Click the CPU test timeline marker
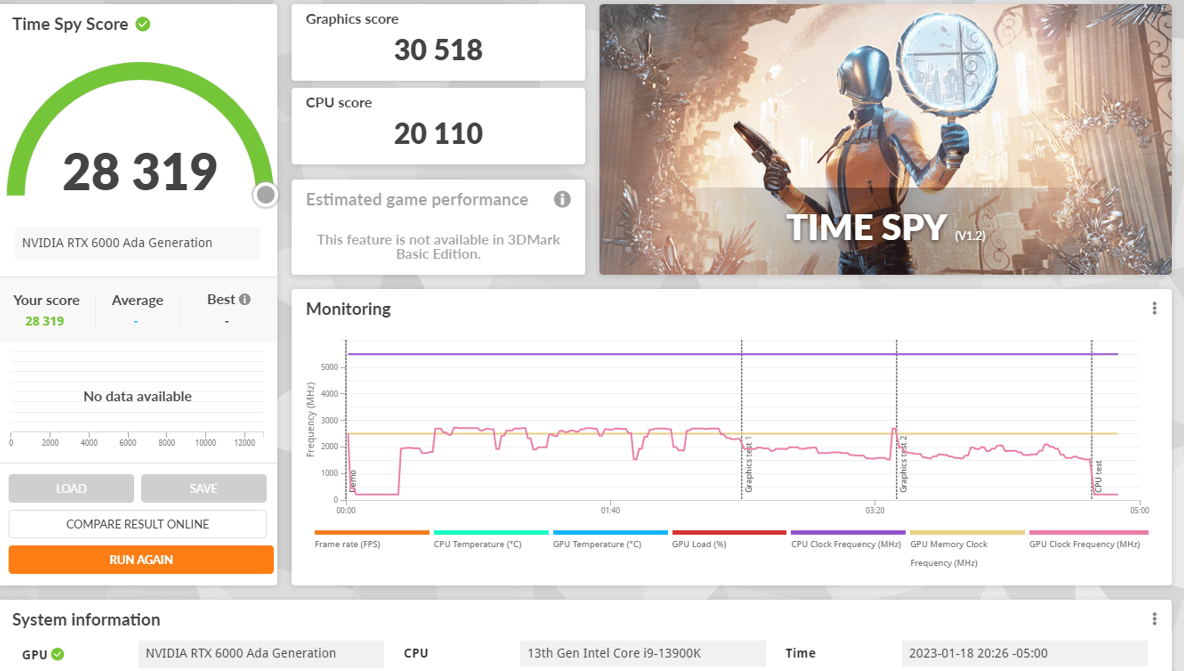Viewport: 1184px width, 671px height. [1098, 477]
